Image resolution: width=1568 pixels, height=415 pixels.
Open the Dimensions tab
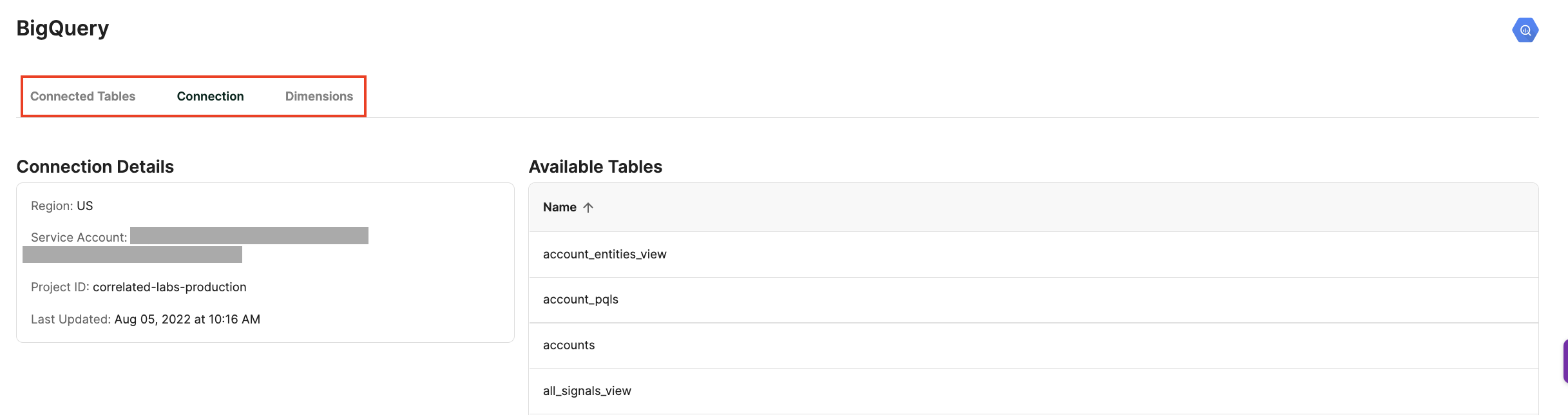pos(319,96)
